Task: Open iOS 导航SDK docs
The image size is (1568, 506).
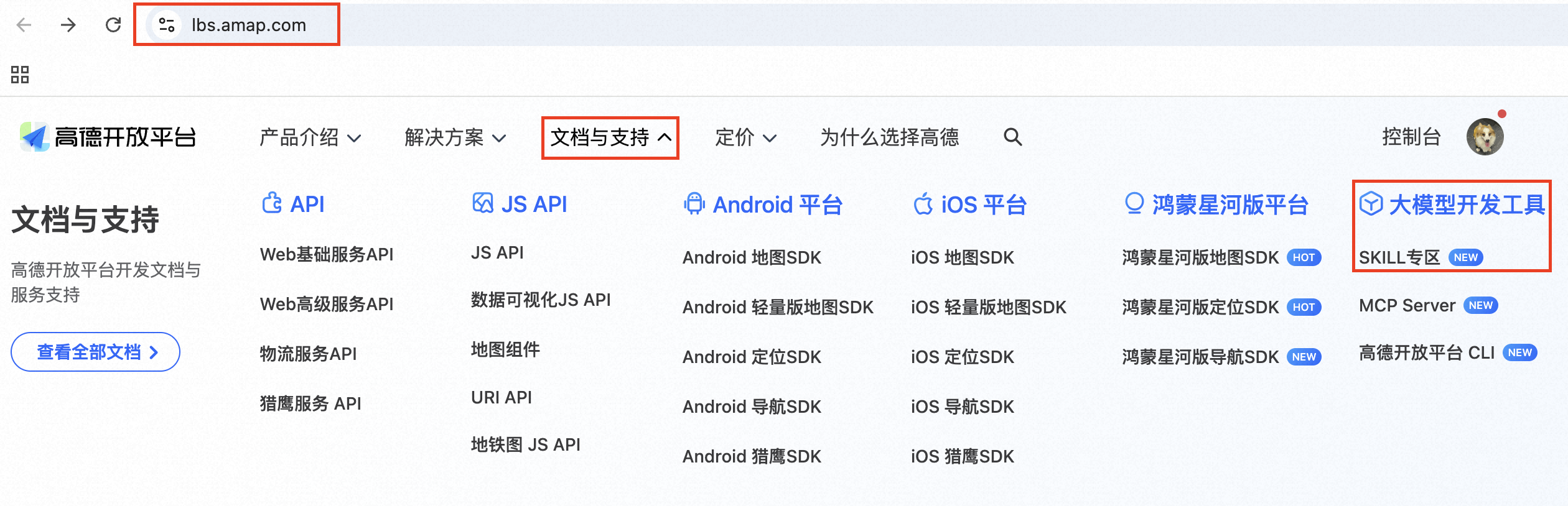Action: pos(963,407)
